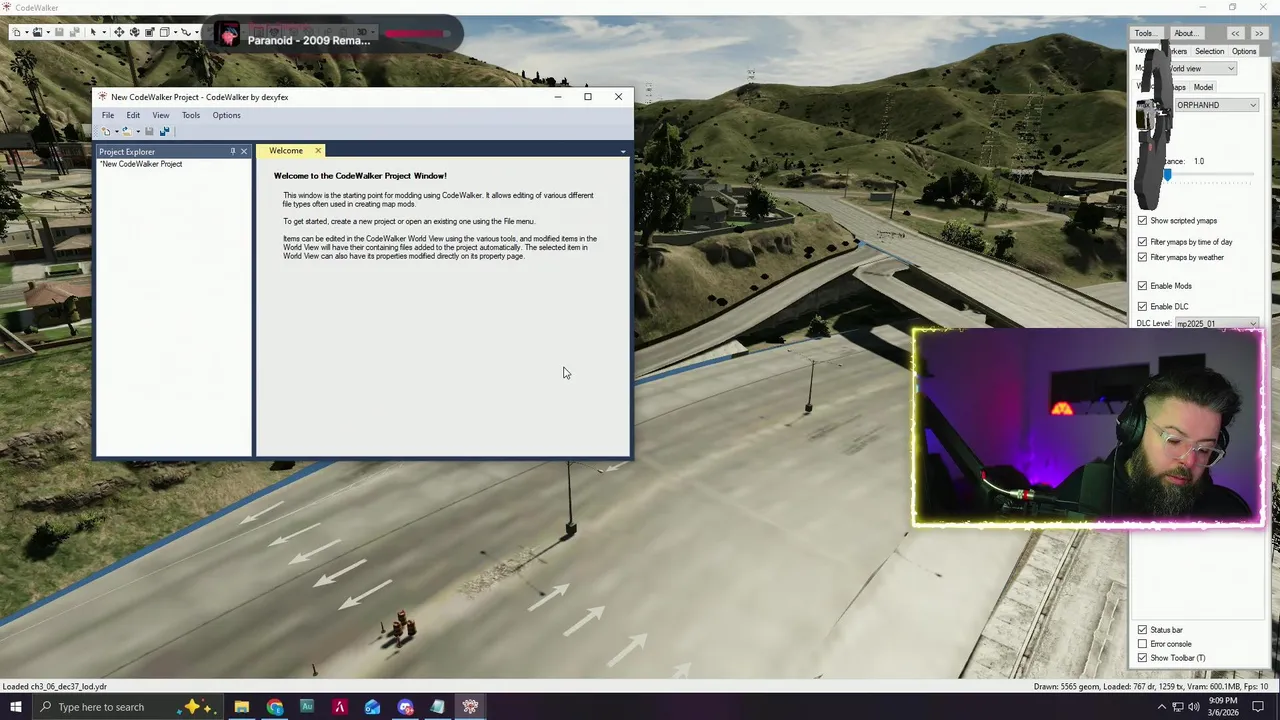Click the Save icon in Project window toolbar
The image size is (1280, 720).
pos(149,131)
